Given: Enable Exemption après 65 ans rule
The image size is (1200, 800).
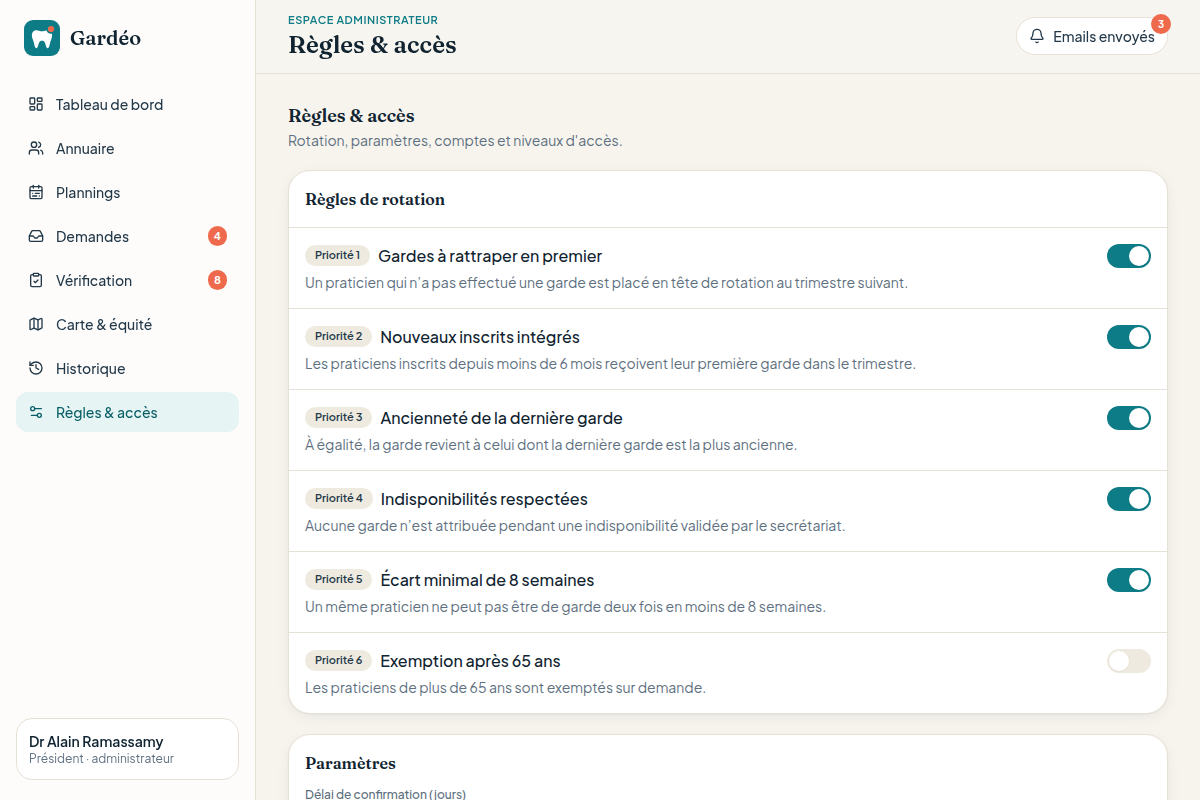Looking at the screenshot, I should pyautogui.click(x=1129, y=661).
